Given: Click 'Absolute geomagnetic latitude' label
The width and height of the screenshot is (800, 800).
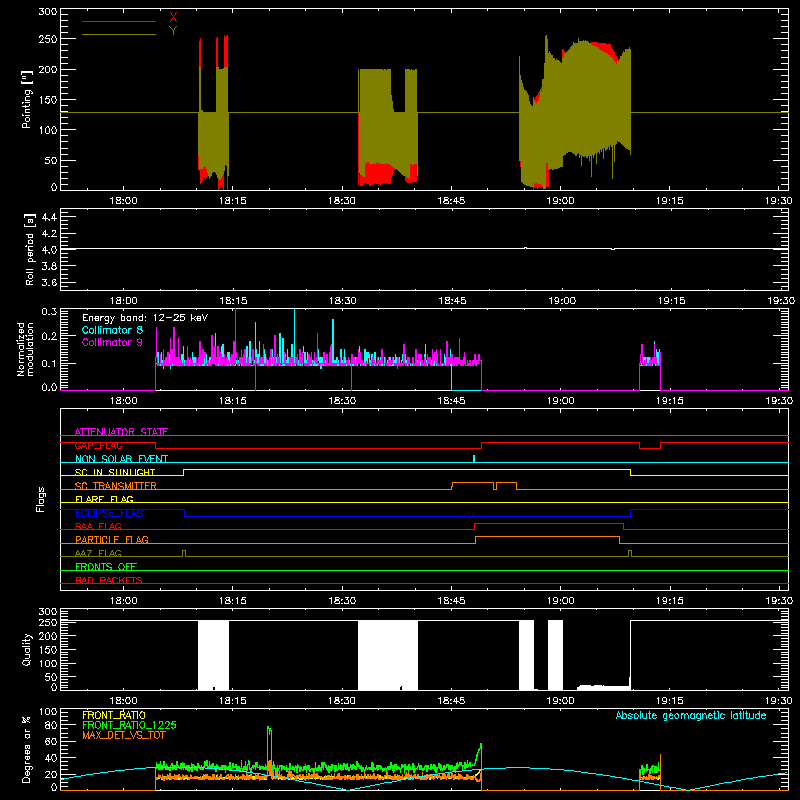Looking at the screenshot, I should pos(691,715).
